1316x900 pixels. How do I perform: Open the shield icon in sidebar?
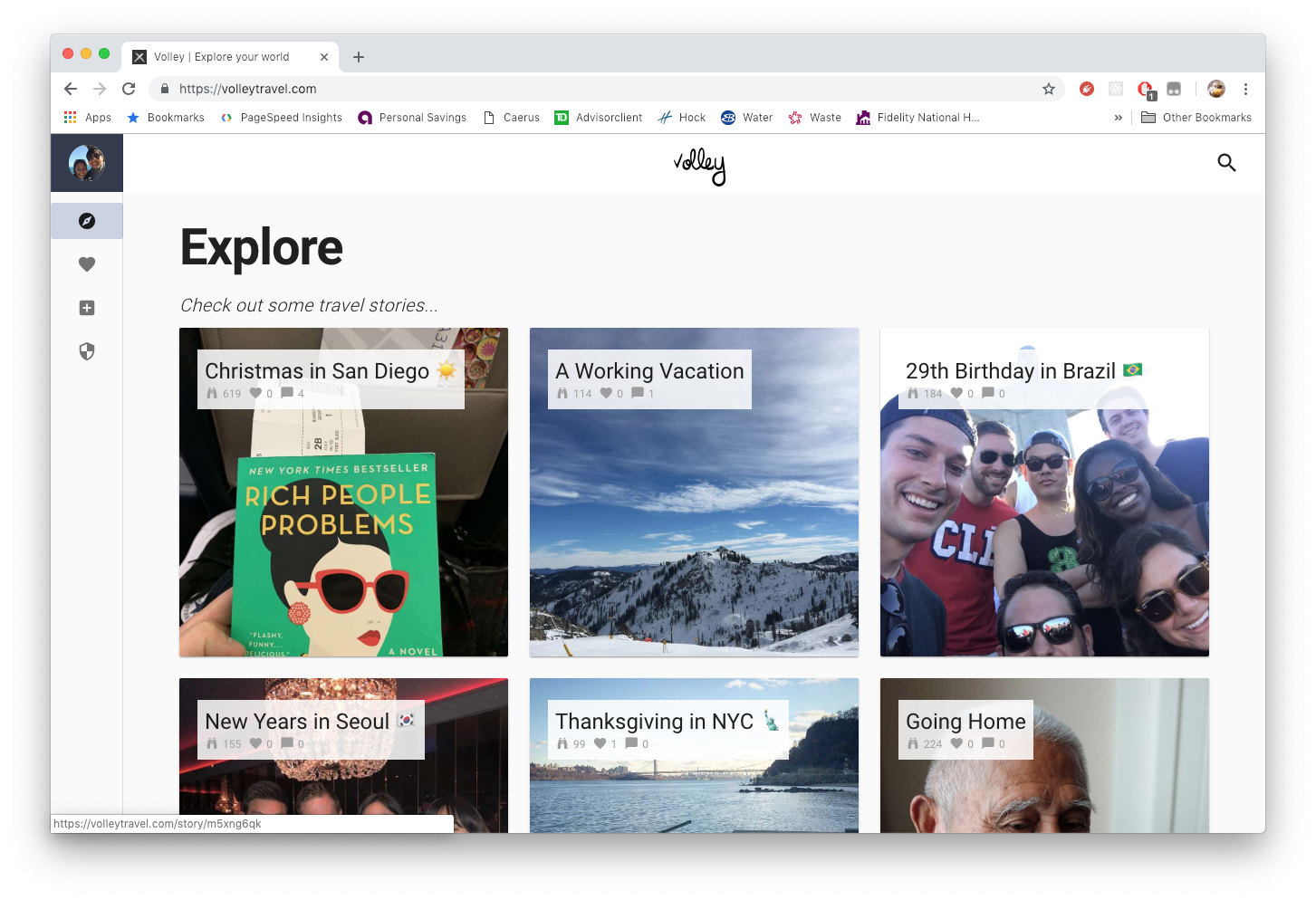(x=87, y=351)
